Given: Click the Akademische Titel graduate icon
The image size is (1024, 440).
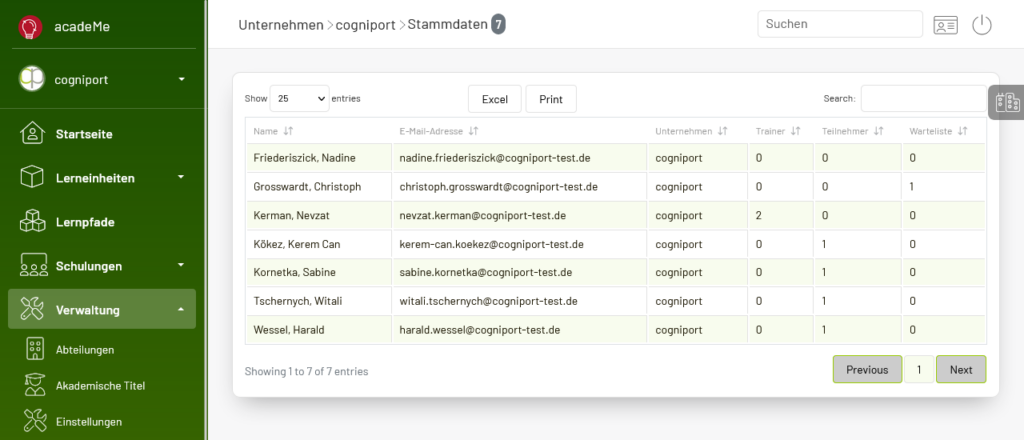Looking at the screenshot, I should (x=35, y=385).
